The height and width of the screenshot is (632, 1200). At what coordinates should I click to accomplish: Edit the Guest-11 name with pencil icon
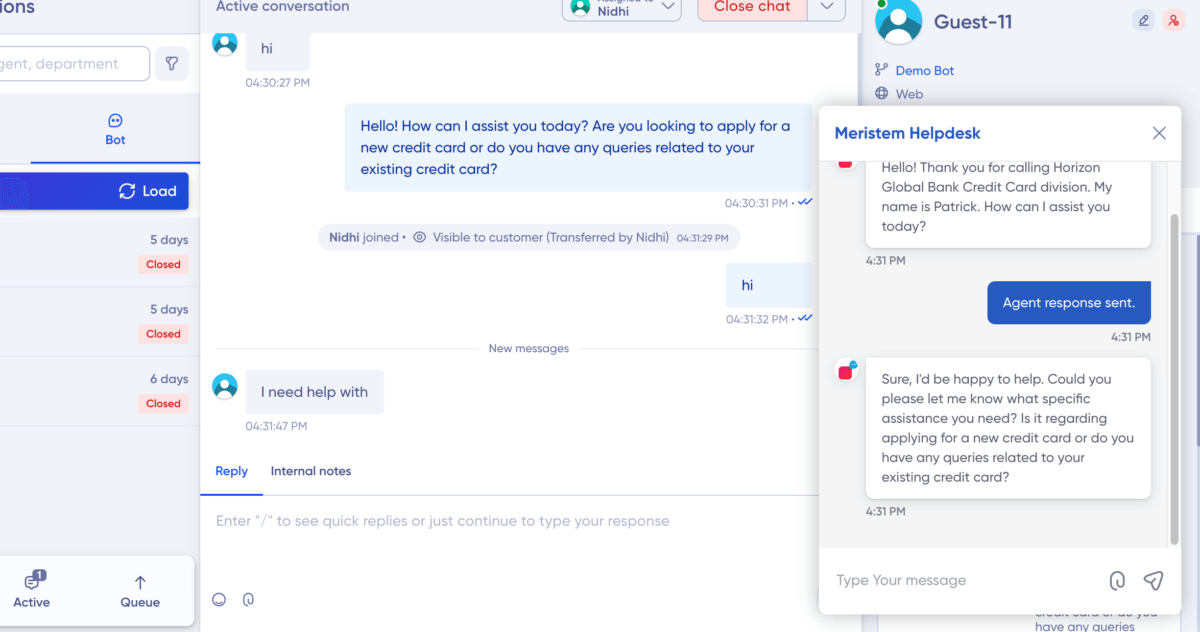[1143, 20]
